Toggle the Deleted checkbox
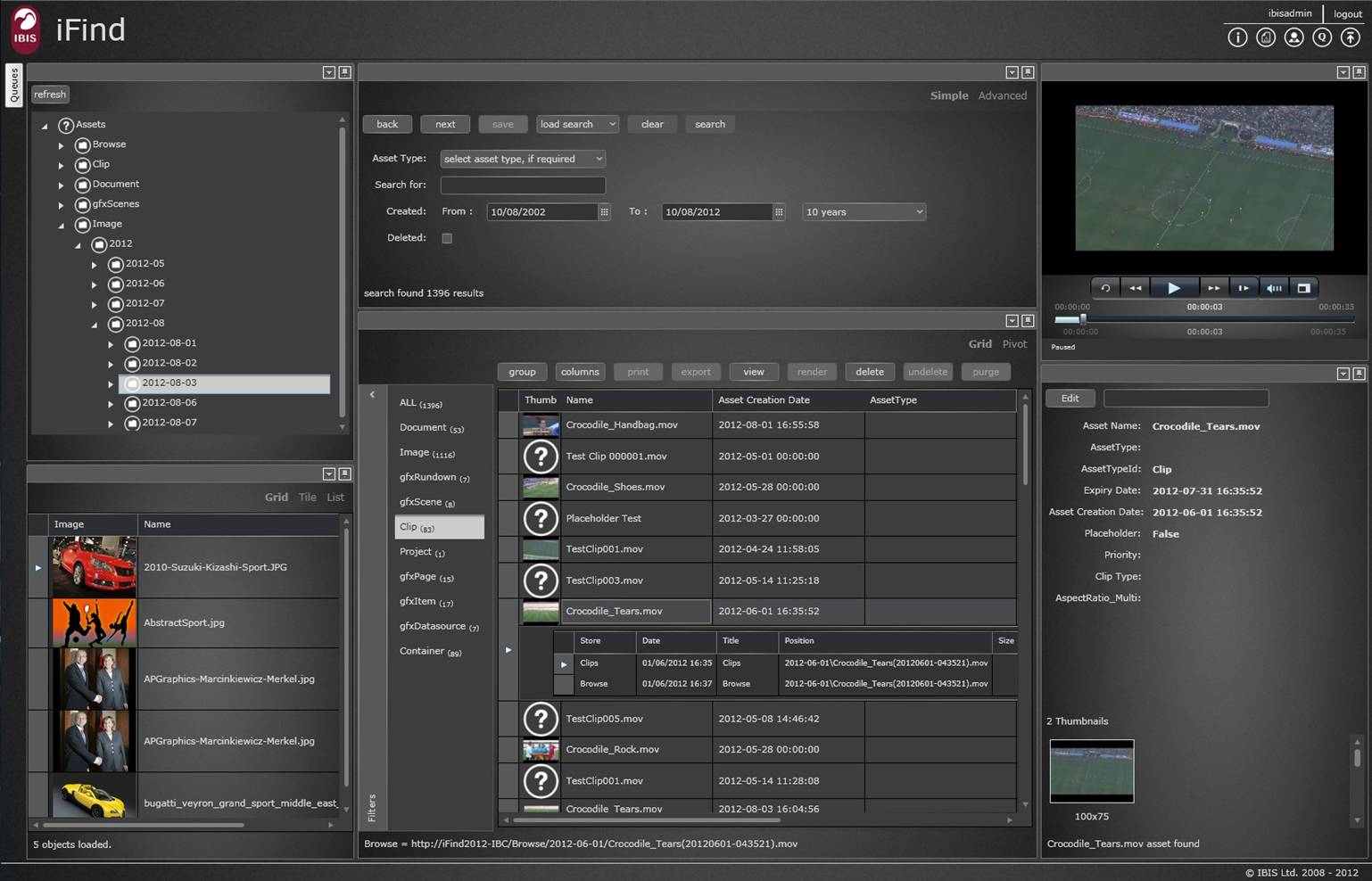 click(x=447, y=238)
